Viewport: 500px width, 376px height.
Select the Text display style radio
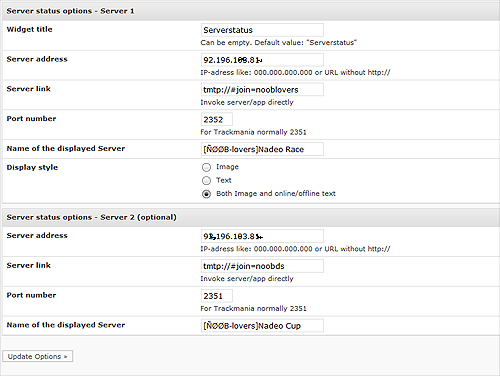point(206,180)
